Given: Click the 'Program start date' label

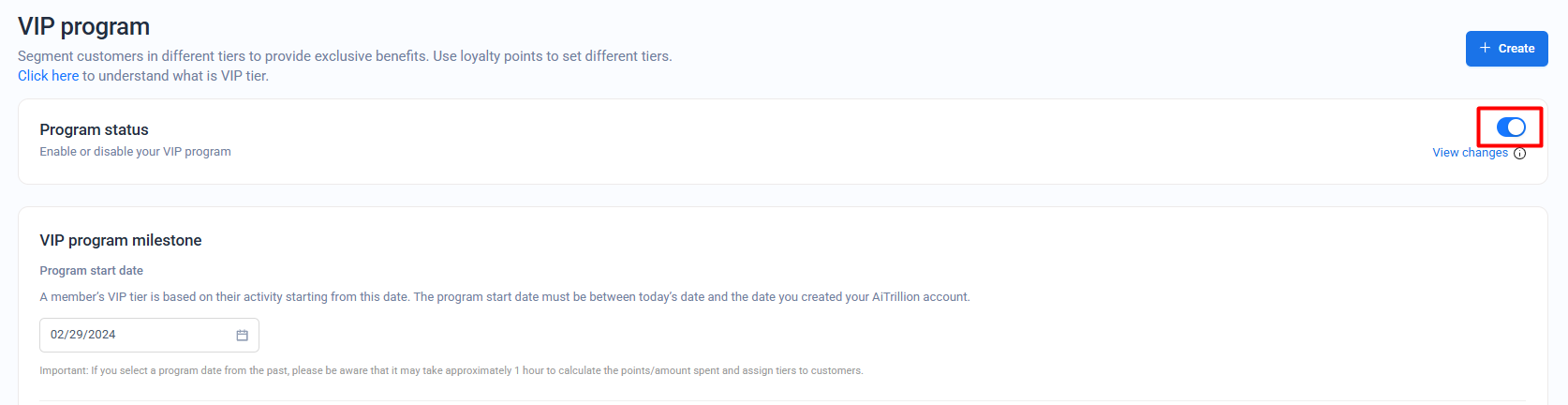Looking at the screenshot, I should point(91,271).
